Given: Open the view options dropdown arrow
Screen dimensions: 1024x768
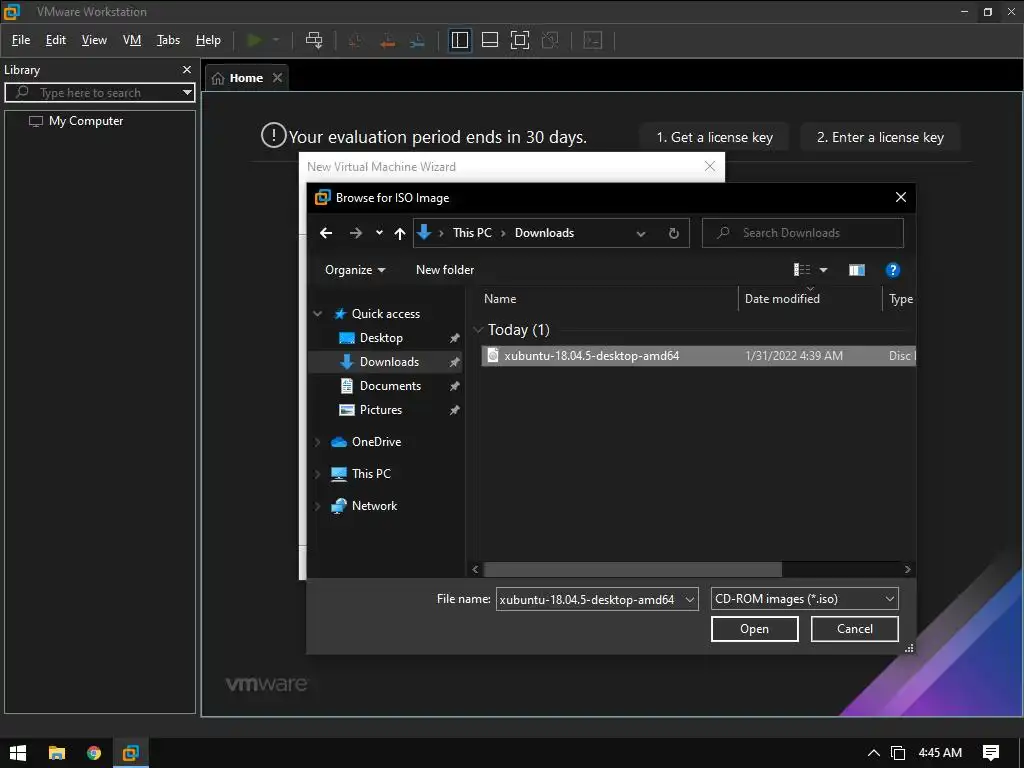Looking at the screenshot, I should click(x=824, y=270).
